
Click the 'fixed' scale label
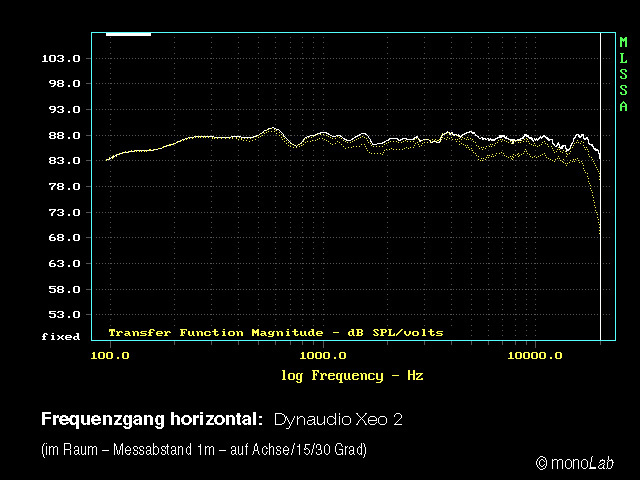point(61,337)
